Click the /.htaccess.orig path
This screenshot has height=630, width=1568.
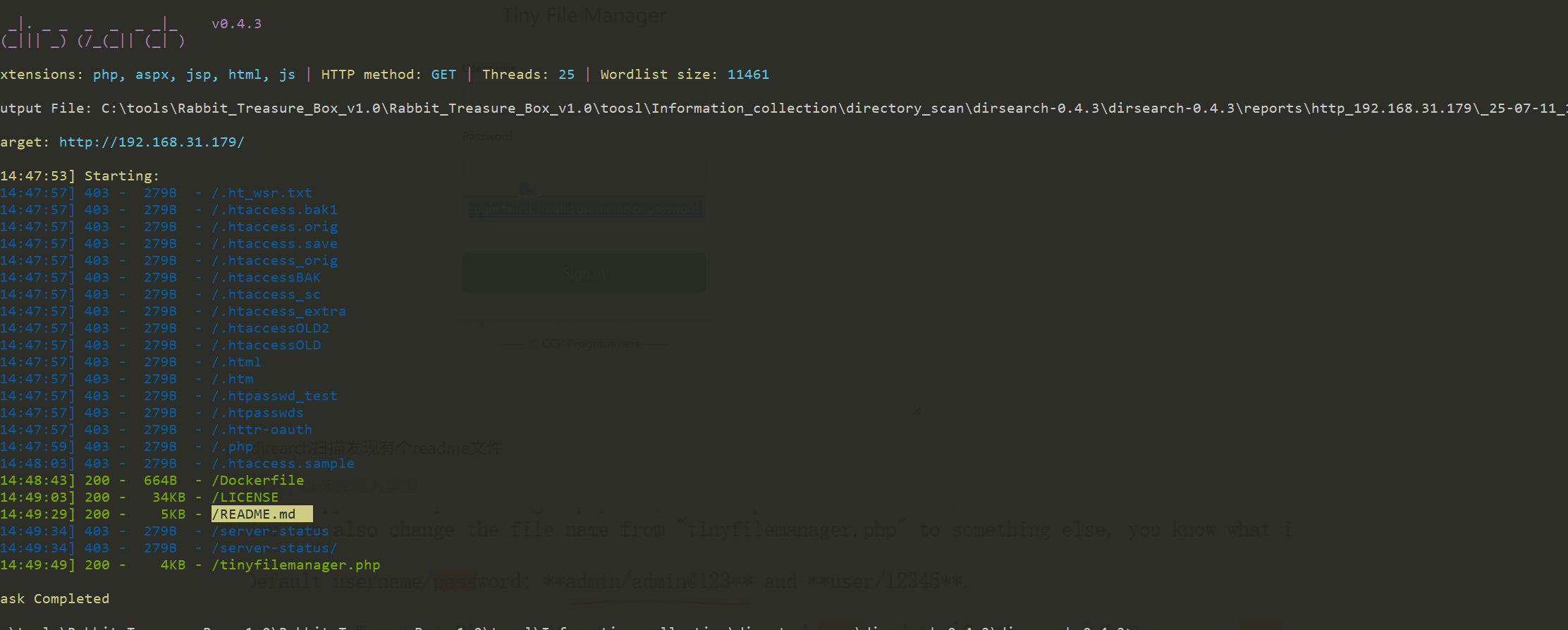pos(275,227)
